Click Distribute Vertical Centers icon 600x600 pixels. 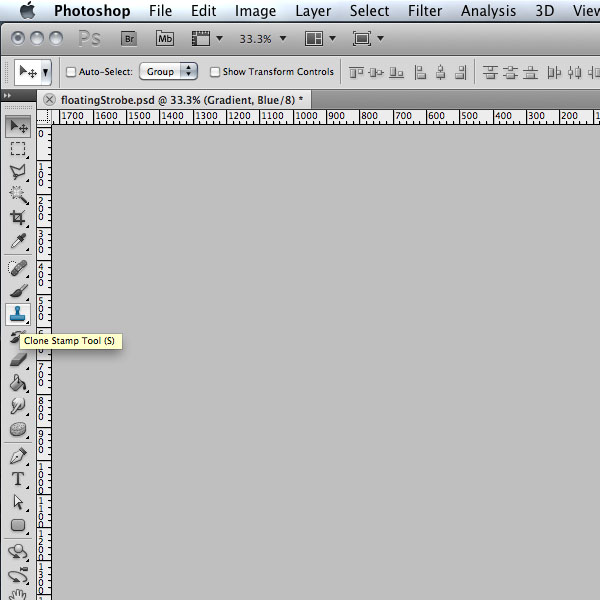coord(510,72)
